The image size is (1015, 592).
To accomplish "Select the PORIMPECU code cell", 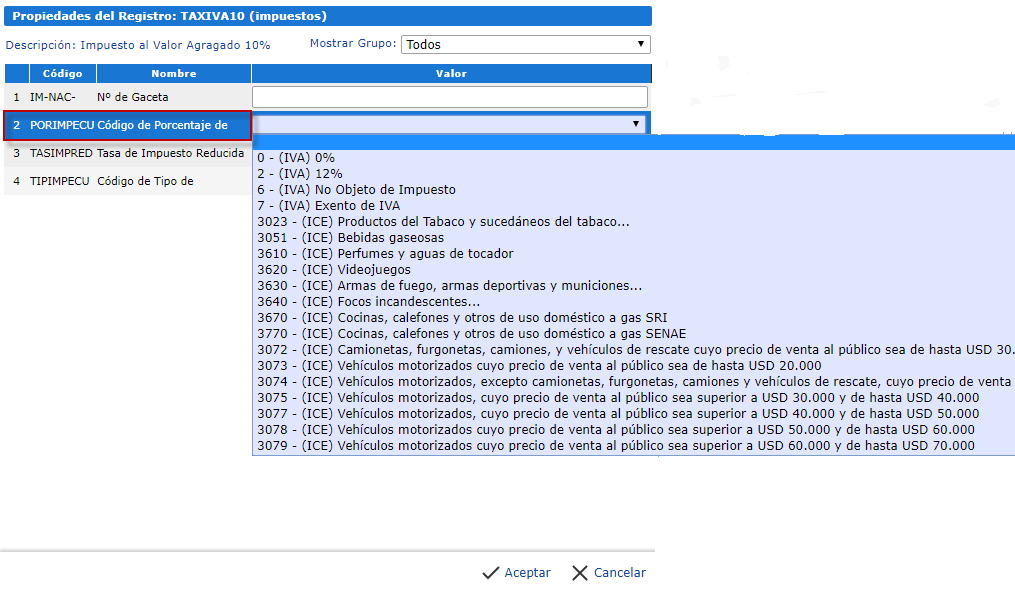I will (x=62, y=125).
